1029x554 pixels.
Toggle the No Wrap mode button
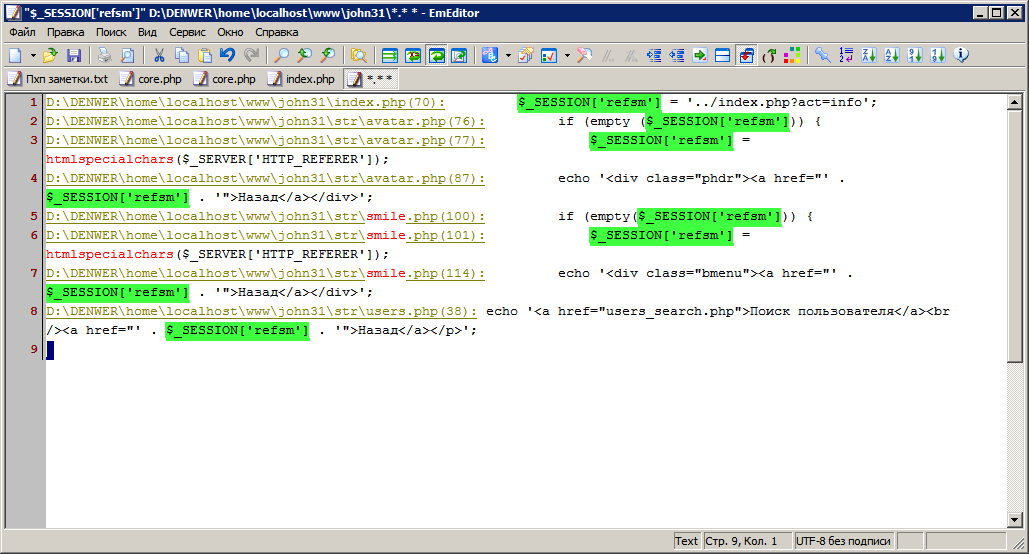click(390, 55)
